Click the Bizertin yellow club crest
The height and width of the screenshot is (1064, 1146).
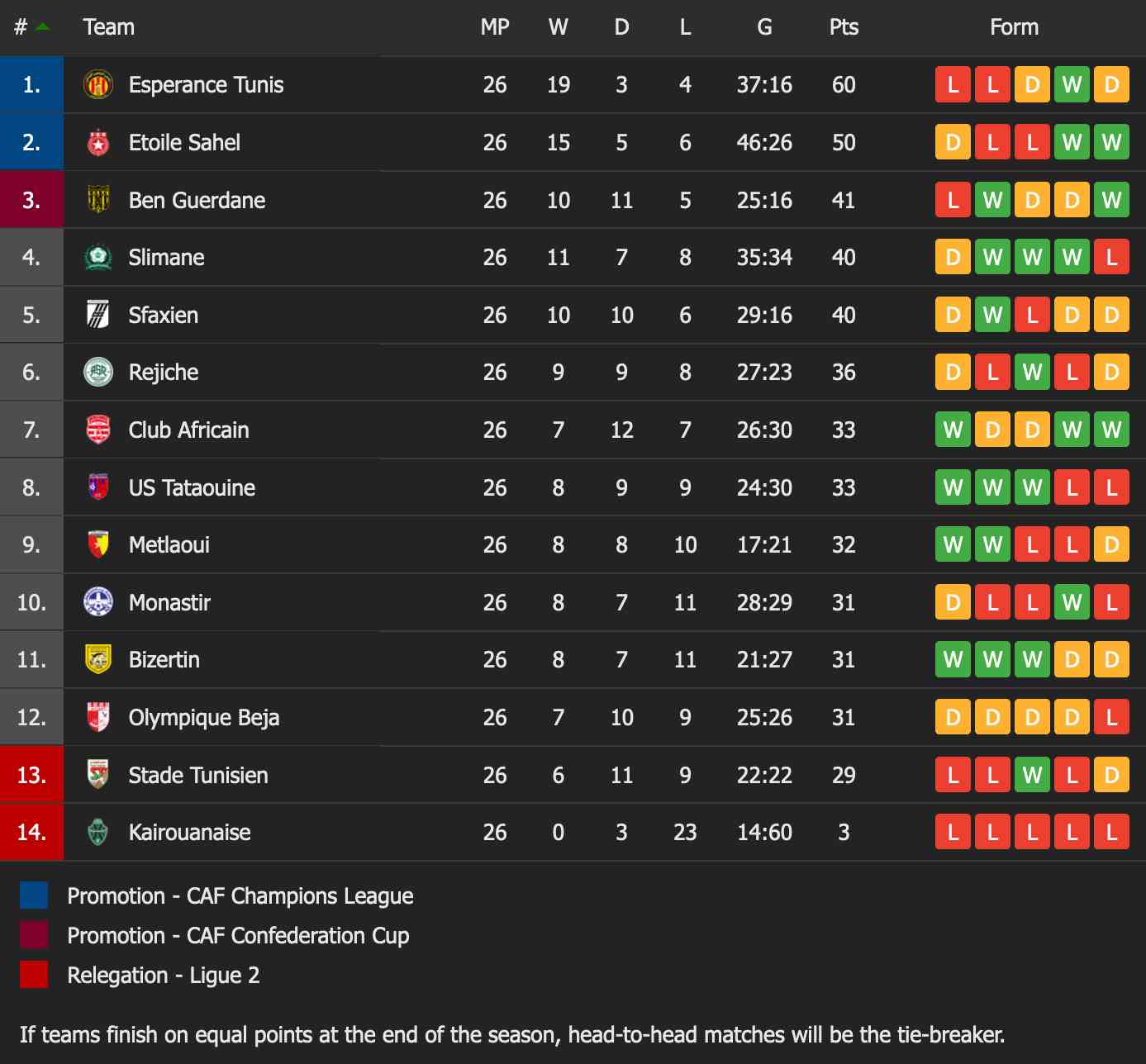pyautogui.click(x=98, y=659)
